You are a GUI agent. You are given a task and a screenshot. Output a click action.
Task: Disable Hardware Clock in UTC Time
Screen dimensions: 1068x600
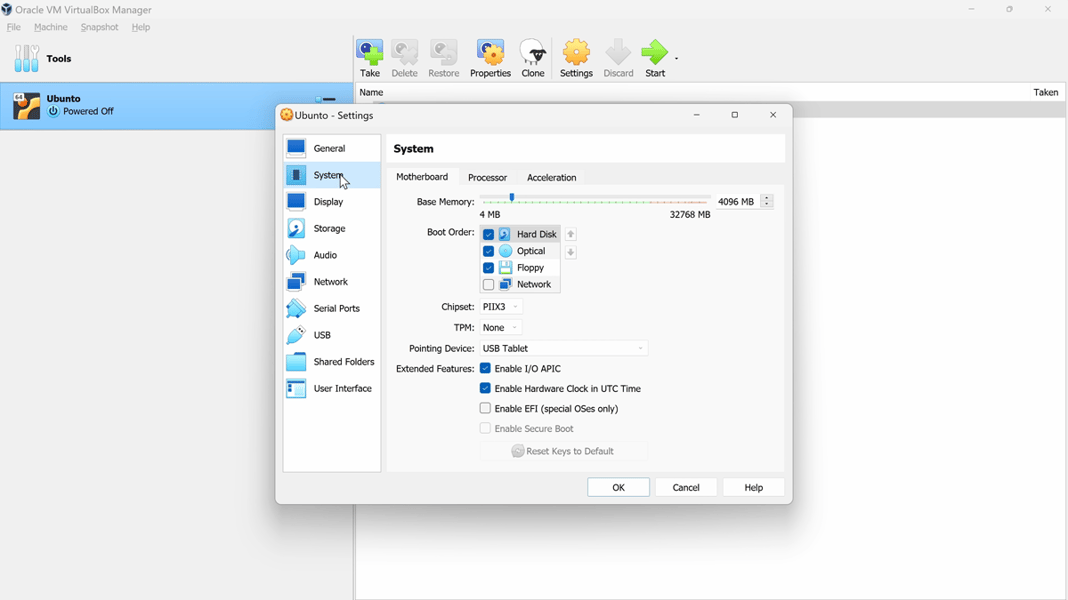coord(487,388)
